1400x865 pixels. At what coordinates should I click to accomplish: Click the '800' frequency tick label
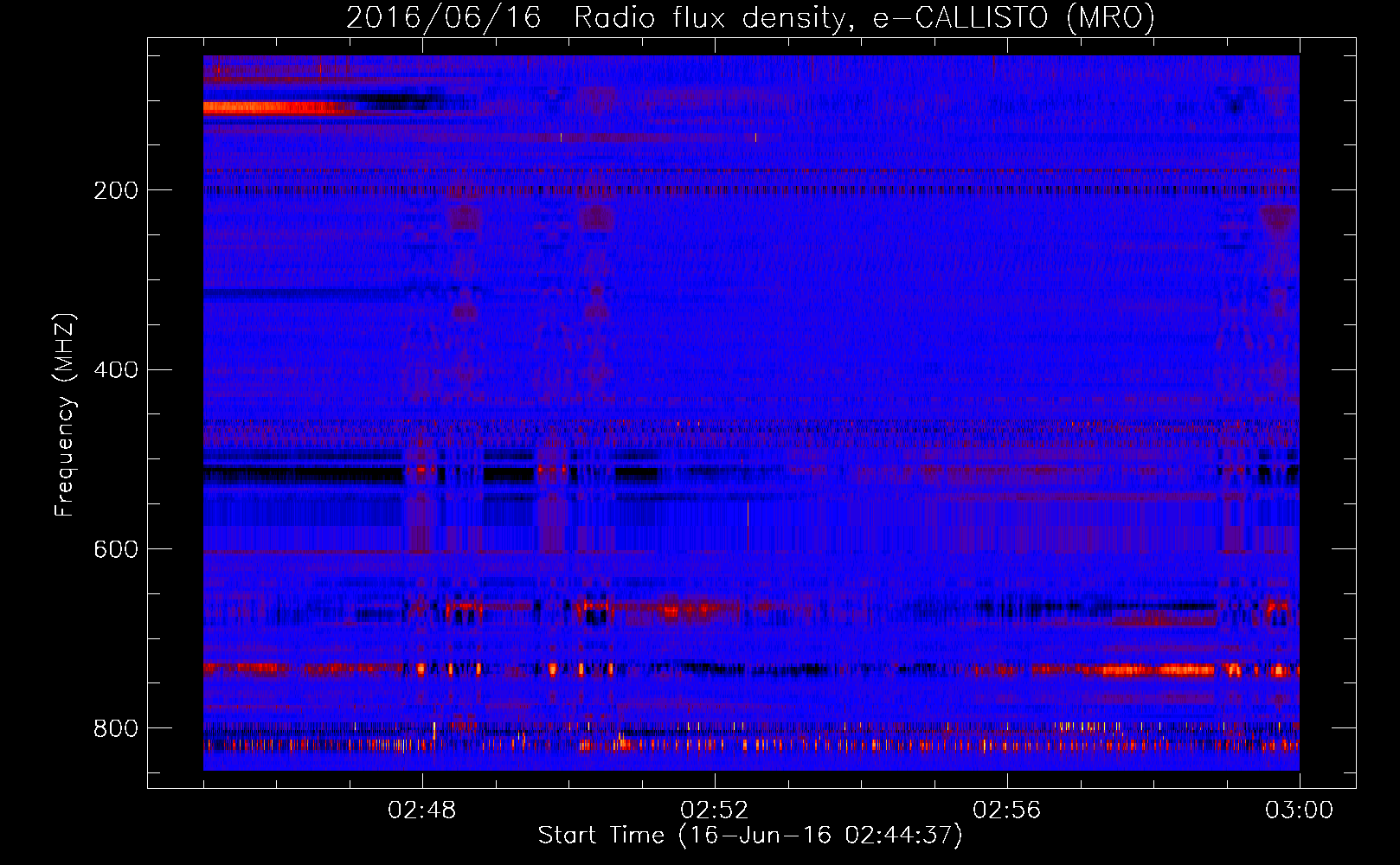click(116, 728)
